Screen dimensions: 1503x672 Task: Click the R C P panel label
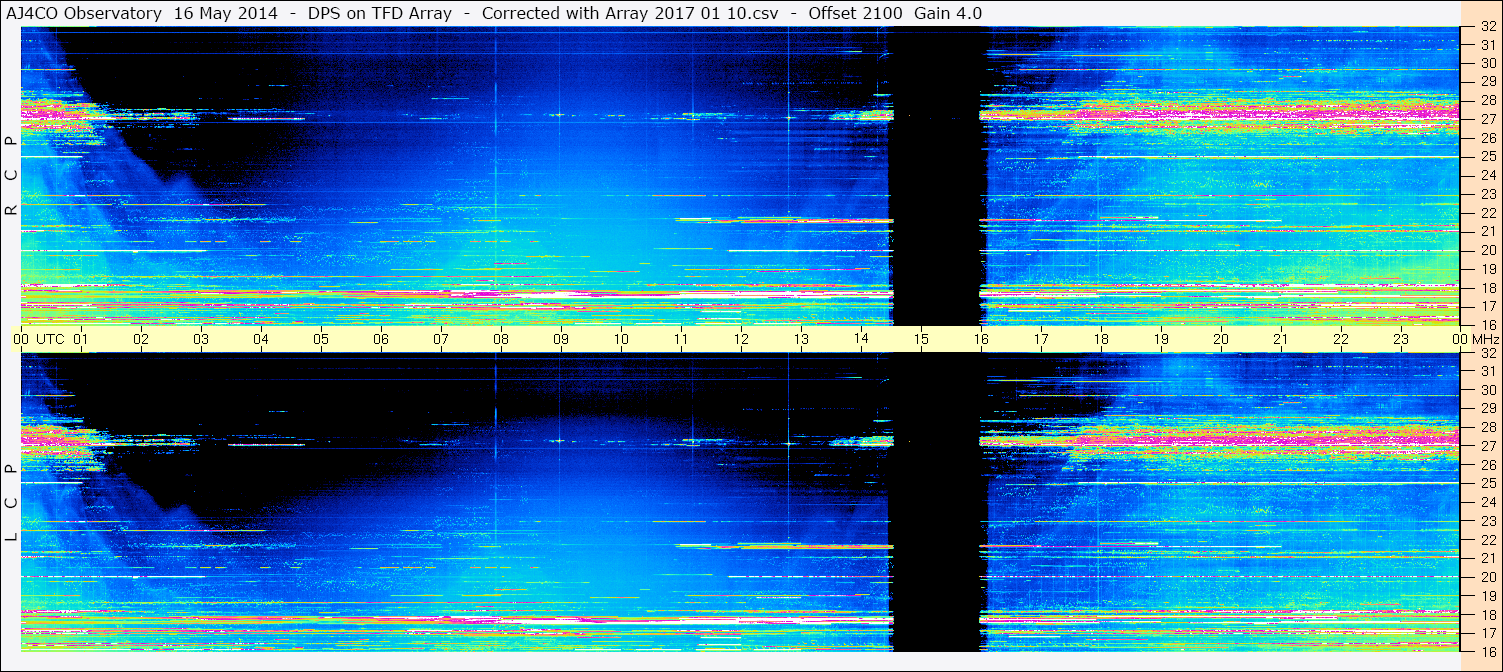click(11, 176)
